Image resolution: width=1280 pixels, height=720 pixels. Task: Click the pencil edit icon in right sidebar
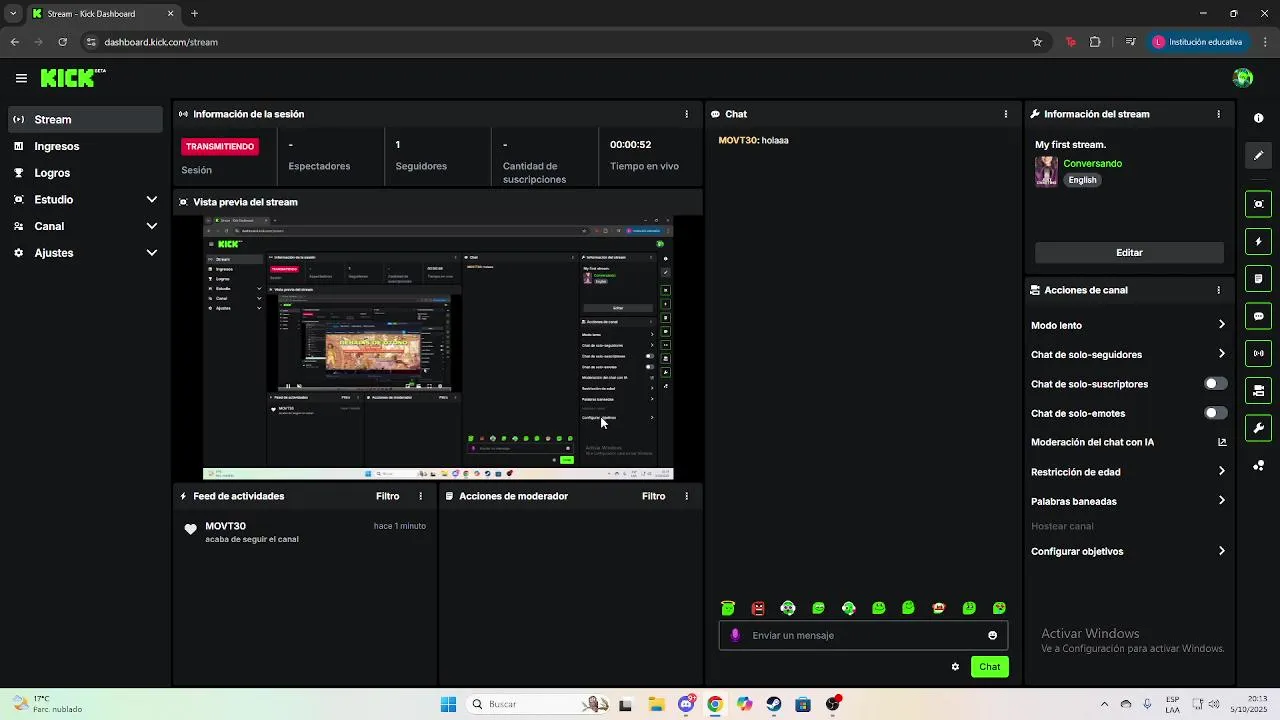[x=1258, y=156]
